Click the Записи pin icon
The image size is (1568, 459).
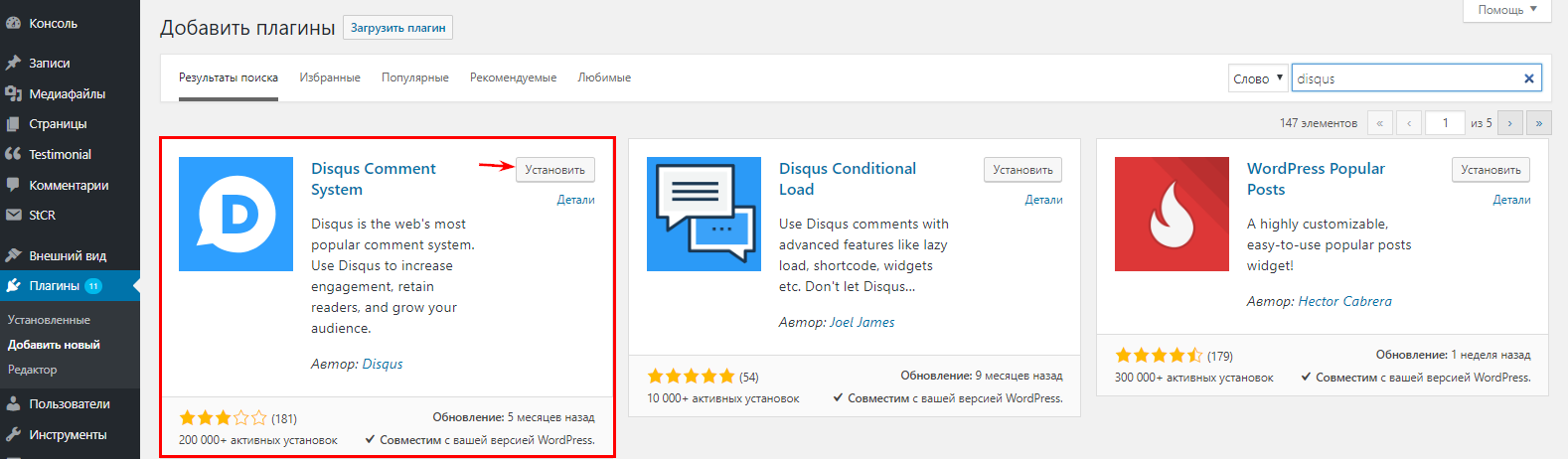click(13, 63)
